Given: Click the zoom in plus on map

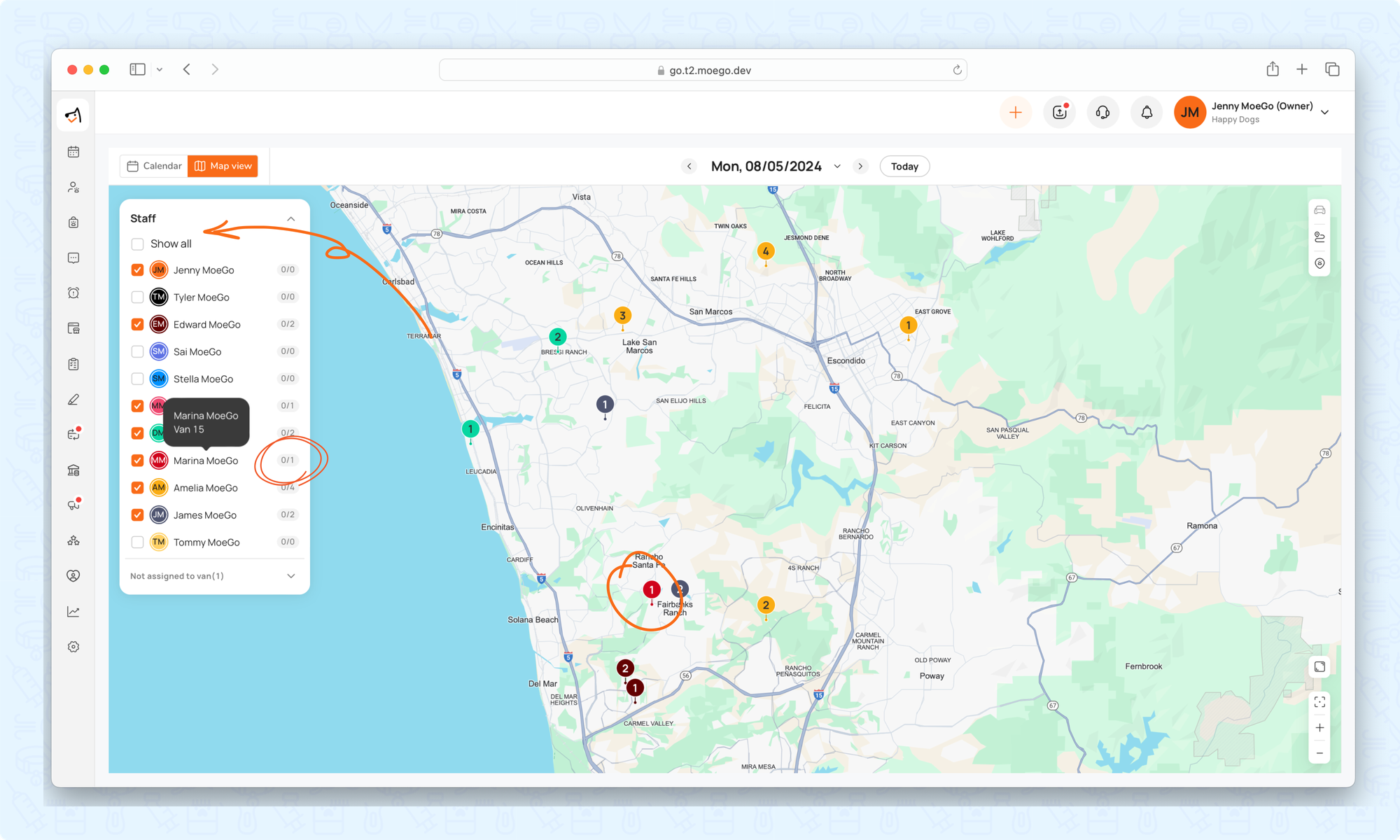Looking at the screenshot, I should click(1319, 728).
